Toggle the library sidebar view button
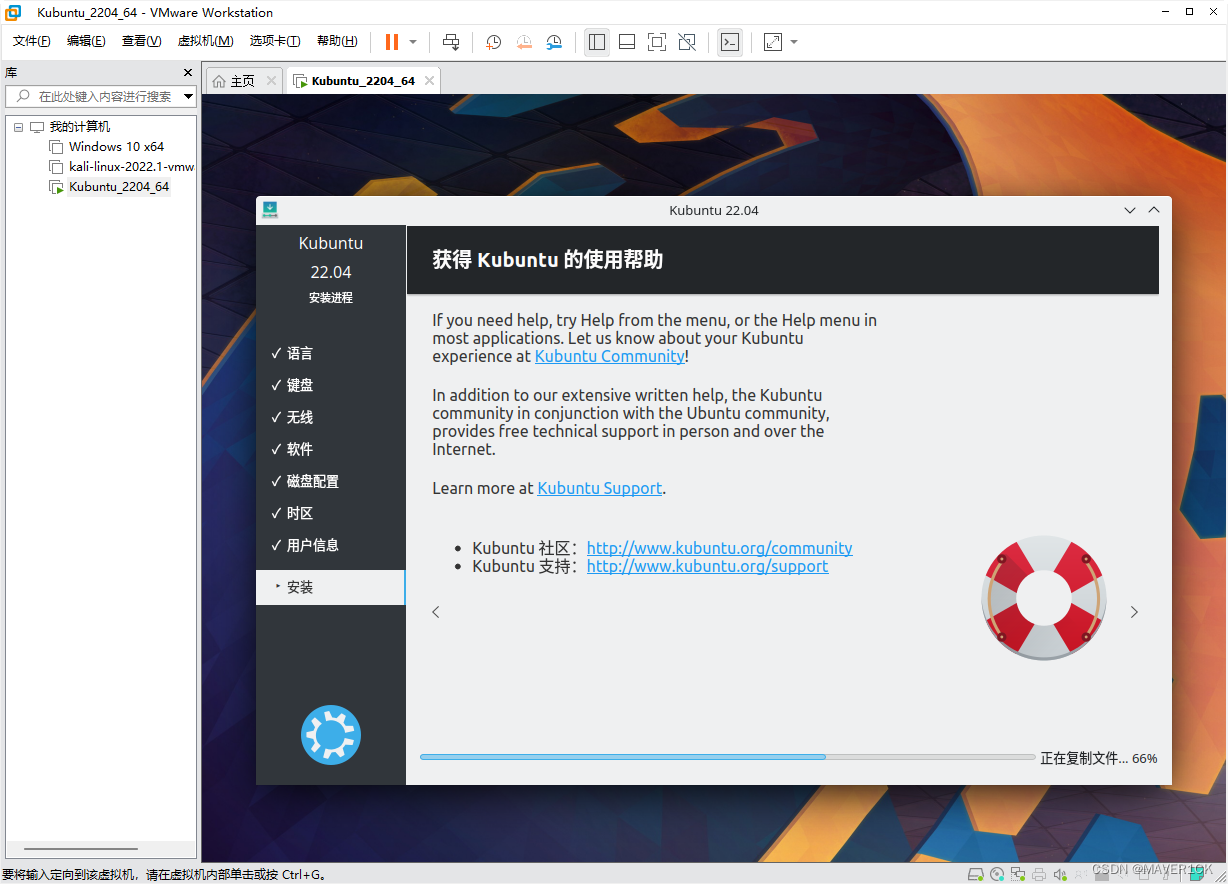Image resolution: width=1228 pixels, height=884 pixels. point(597,42)
